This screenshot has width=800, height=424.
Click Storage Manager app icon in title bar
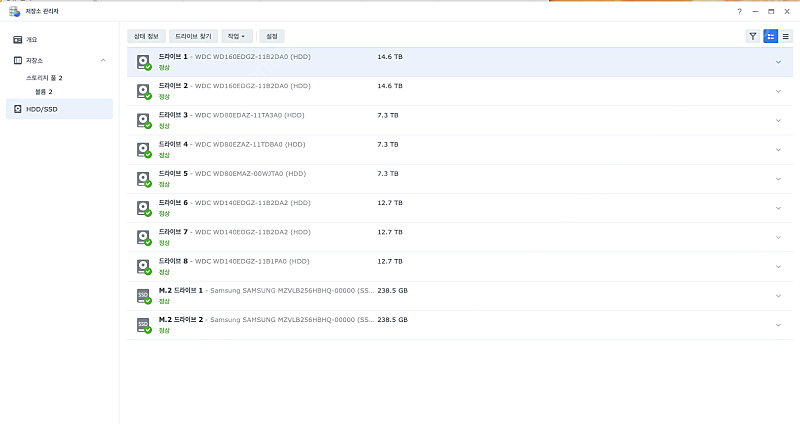14,11
